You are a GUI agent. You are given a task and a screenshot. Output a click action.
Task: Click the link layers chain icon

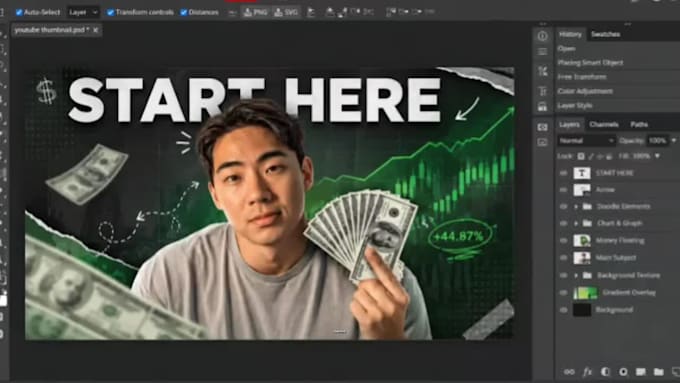click(x=569, y=372)
